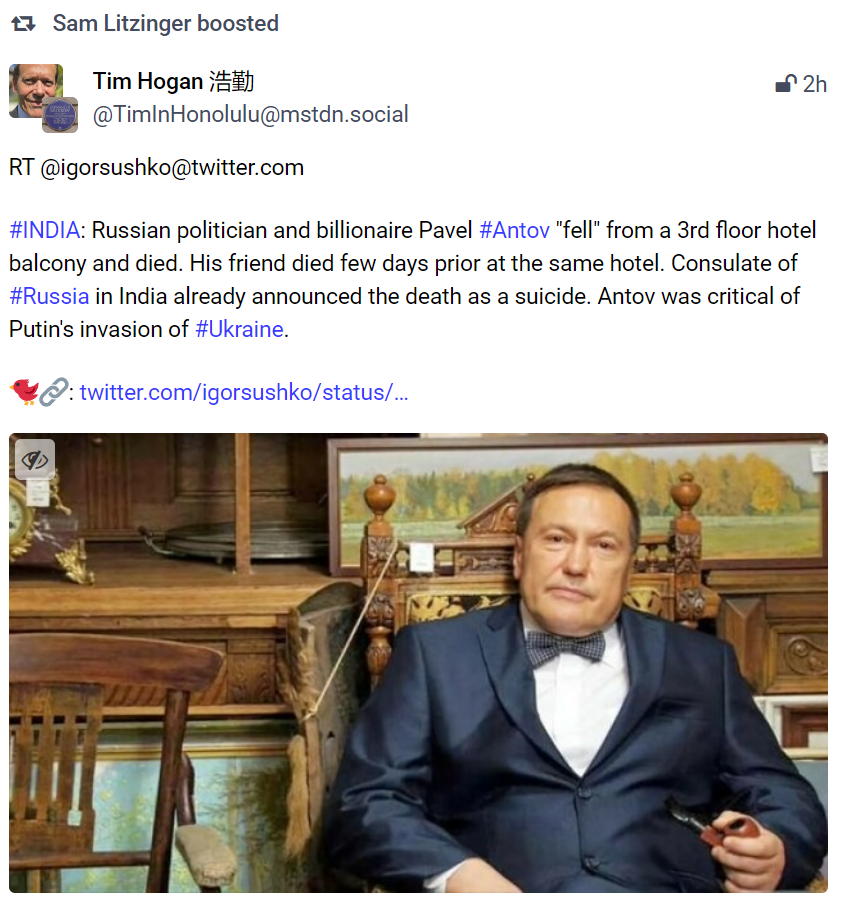This screenshot has height=906, width=847.
Task: Click the red bird emoji icon
Action: point(24,392)
